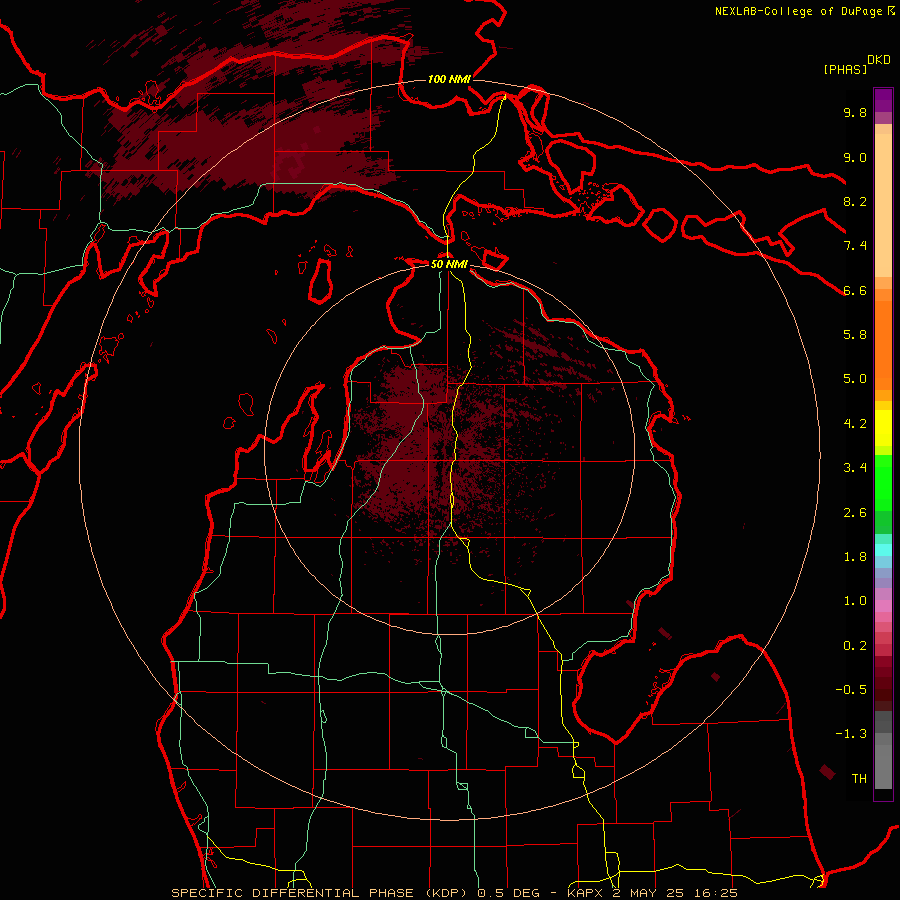900x900 pixels.
Task: Pick the yellow segment of the color bar
Action: (883, 428)
